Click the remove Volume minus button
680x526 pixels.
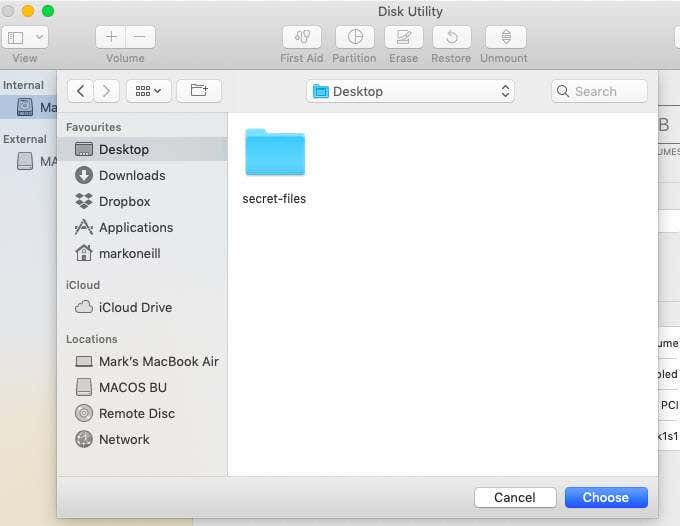click(x=140, y=37)
